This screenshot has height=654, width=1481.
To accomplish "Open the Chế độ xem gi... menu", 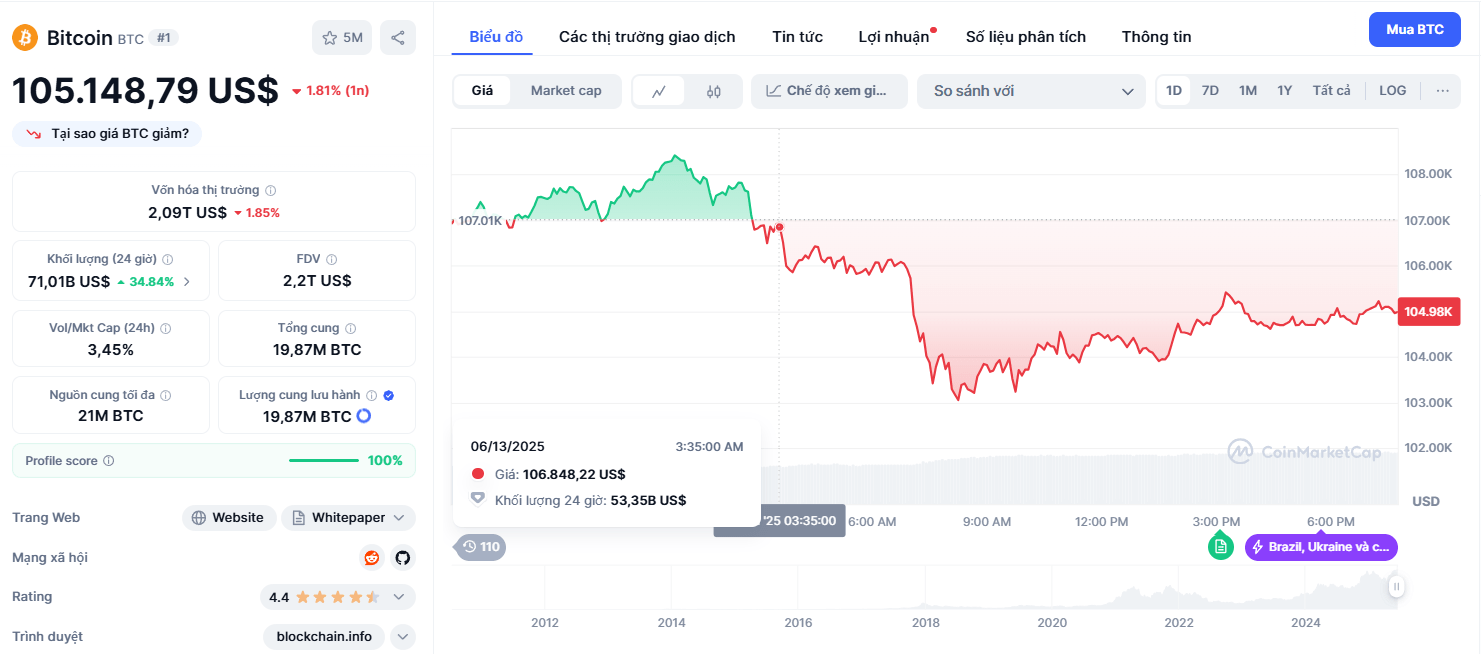I will tap(829, 91).
